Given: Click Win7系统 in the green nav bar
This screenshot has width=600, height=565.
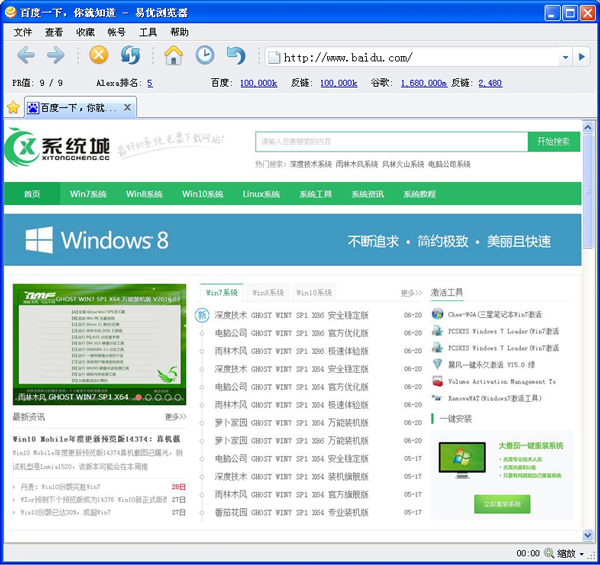Looking at the screenshot, I should (x=88, y=194).
